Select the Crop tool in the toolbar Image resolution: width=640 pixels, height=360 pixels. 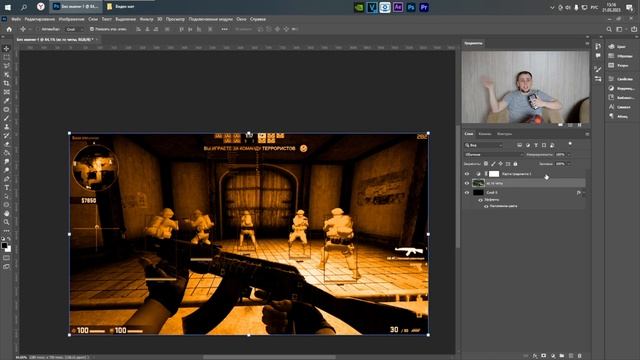coord(6,83)
